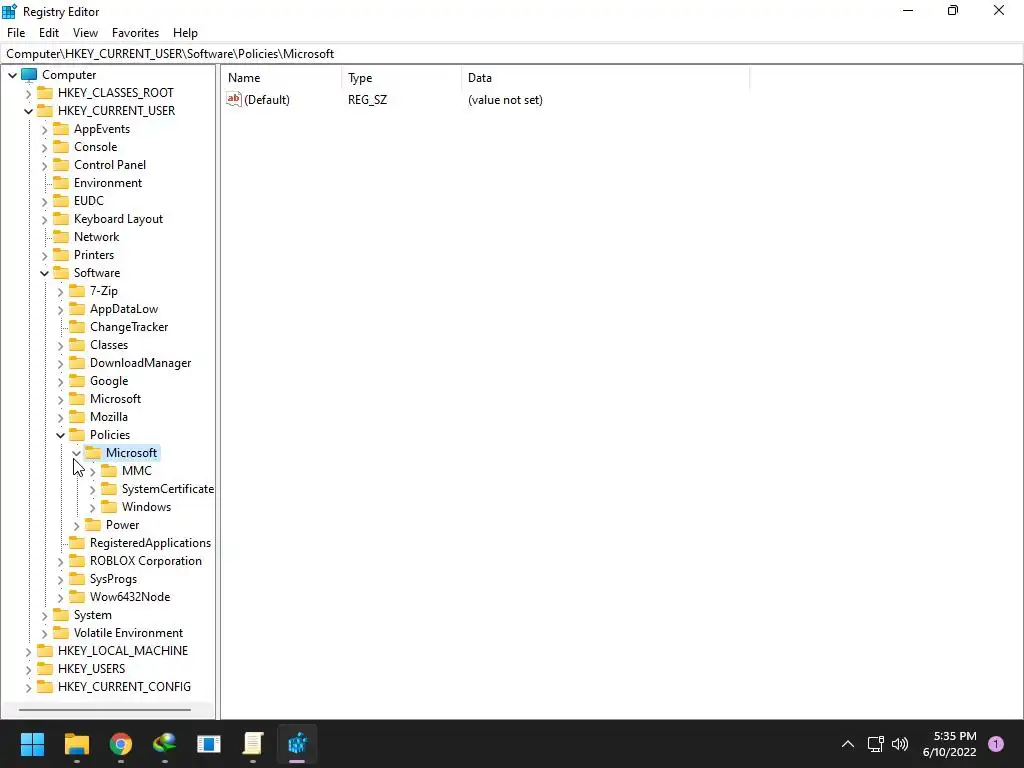The image size is (1024, 768).
Task: Click the ChangeTracker folder icon
Action: pos(77,326)
